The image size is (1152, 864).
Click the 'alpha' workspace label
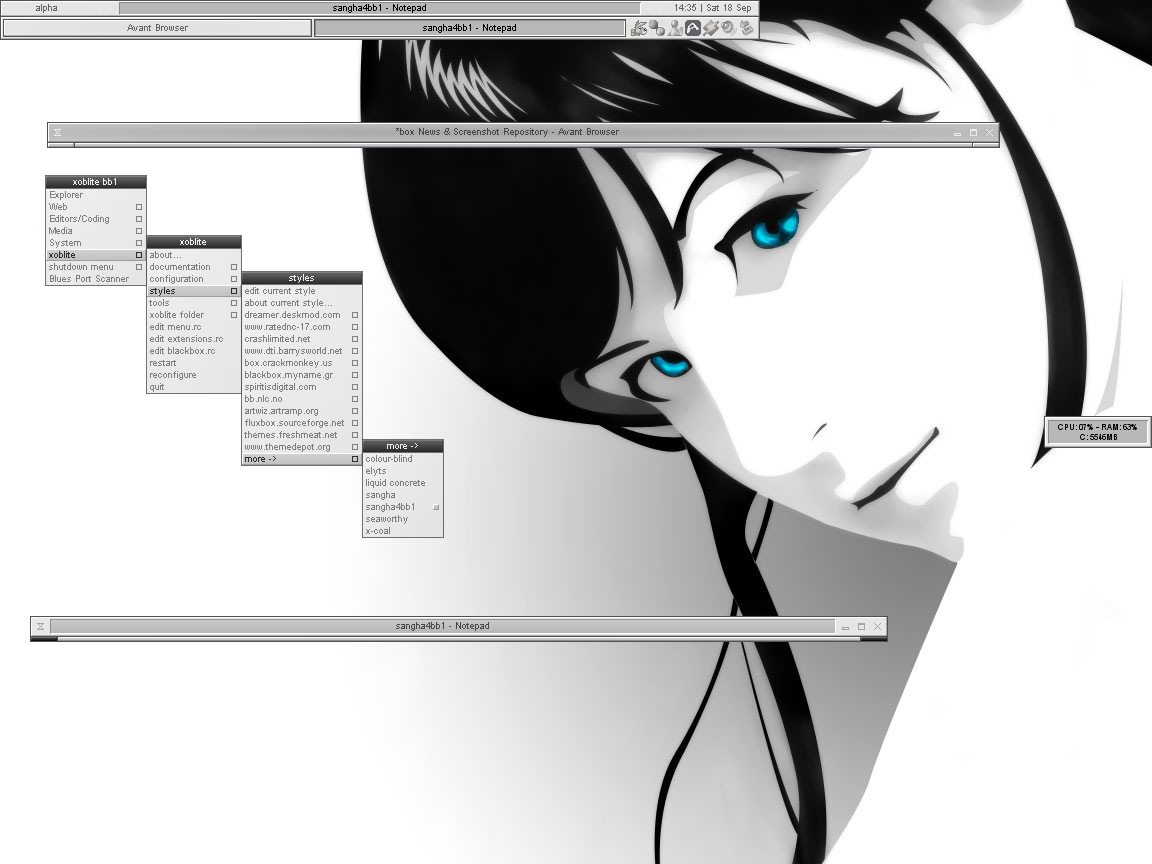click(x=46, y=8)
